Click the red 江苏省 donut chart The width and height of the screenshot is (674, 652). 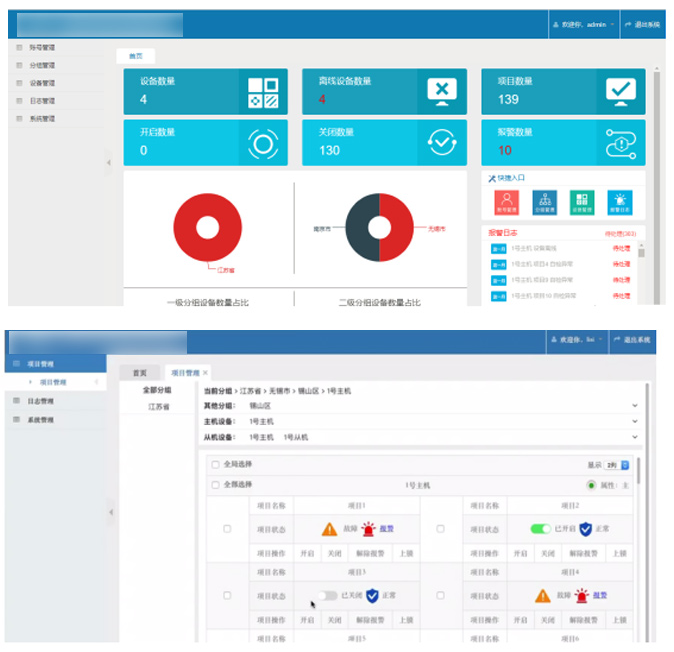click(x=208, y=227)
